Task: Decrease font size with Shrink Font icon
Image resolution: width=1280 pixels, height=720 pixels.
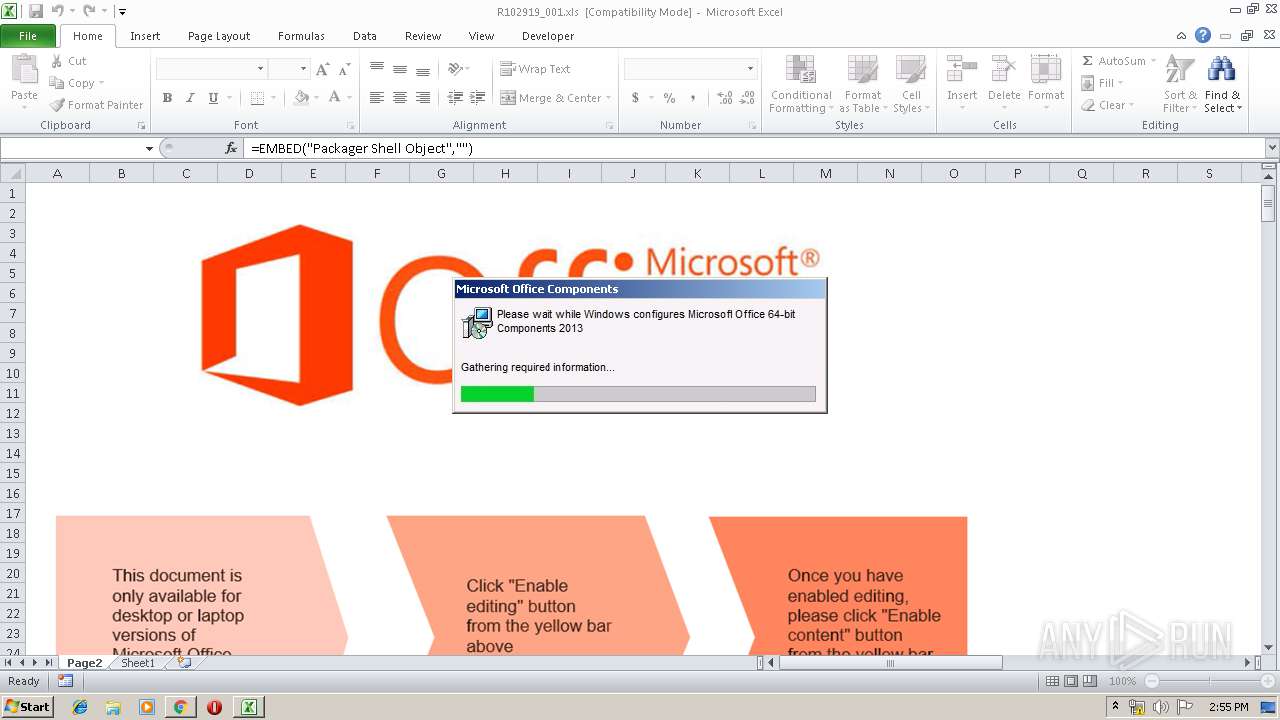Action: click(x=344, y=69)
